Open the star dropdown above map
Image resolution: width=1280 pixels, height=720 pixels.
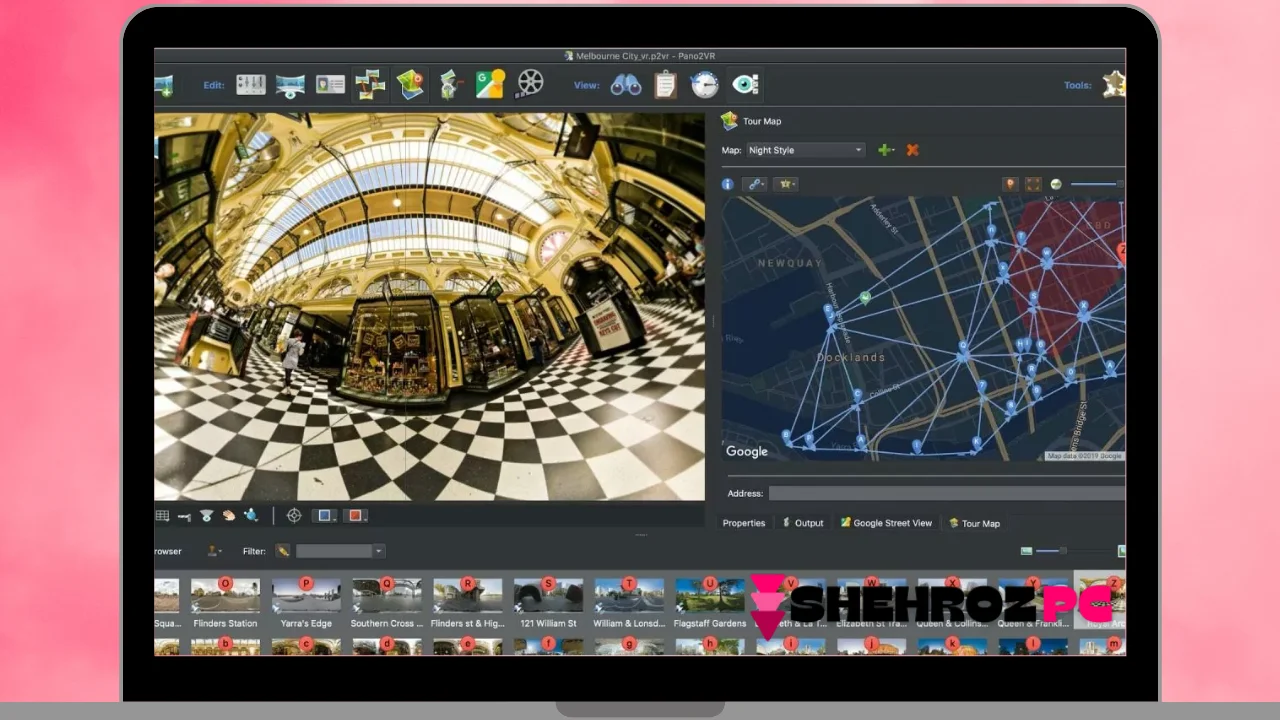pyautogui.click(x=785, y=184)
